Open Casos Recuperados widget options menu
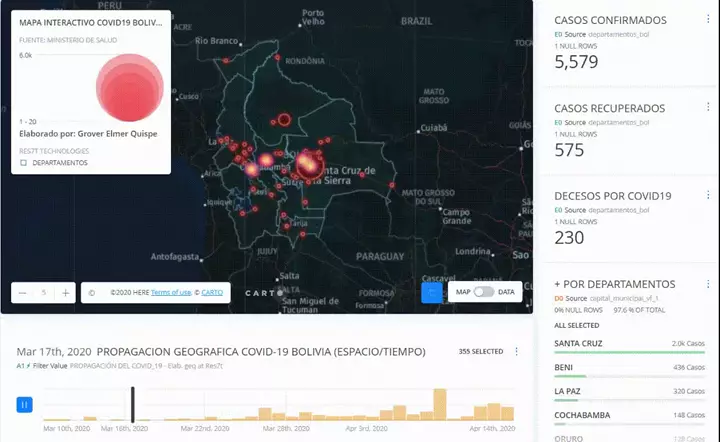The width and height of the screenshot is (720, 442). [708, 106]
